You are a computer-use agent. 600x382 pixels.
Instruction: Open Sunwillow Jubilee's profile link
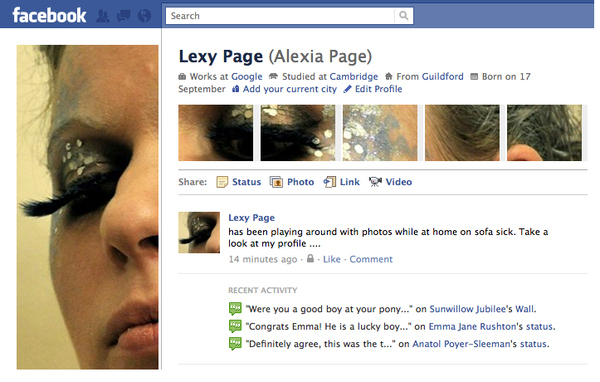click(471, 309)
